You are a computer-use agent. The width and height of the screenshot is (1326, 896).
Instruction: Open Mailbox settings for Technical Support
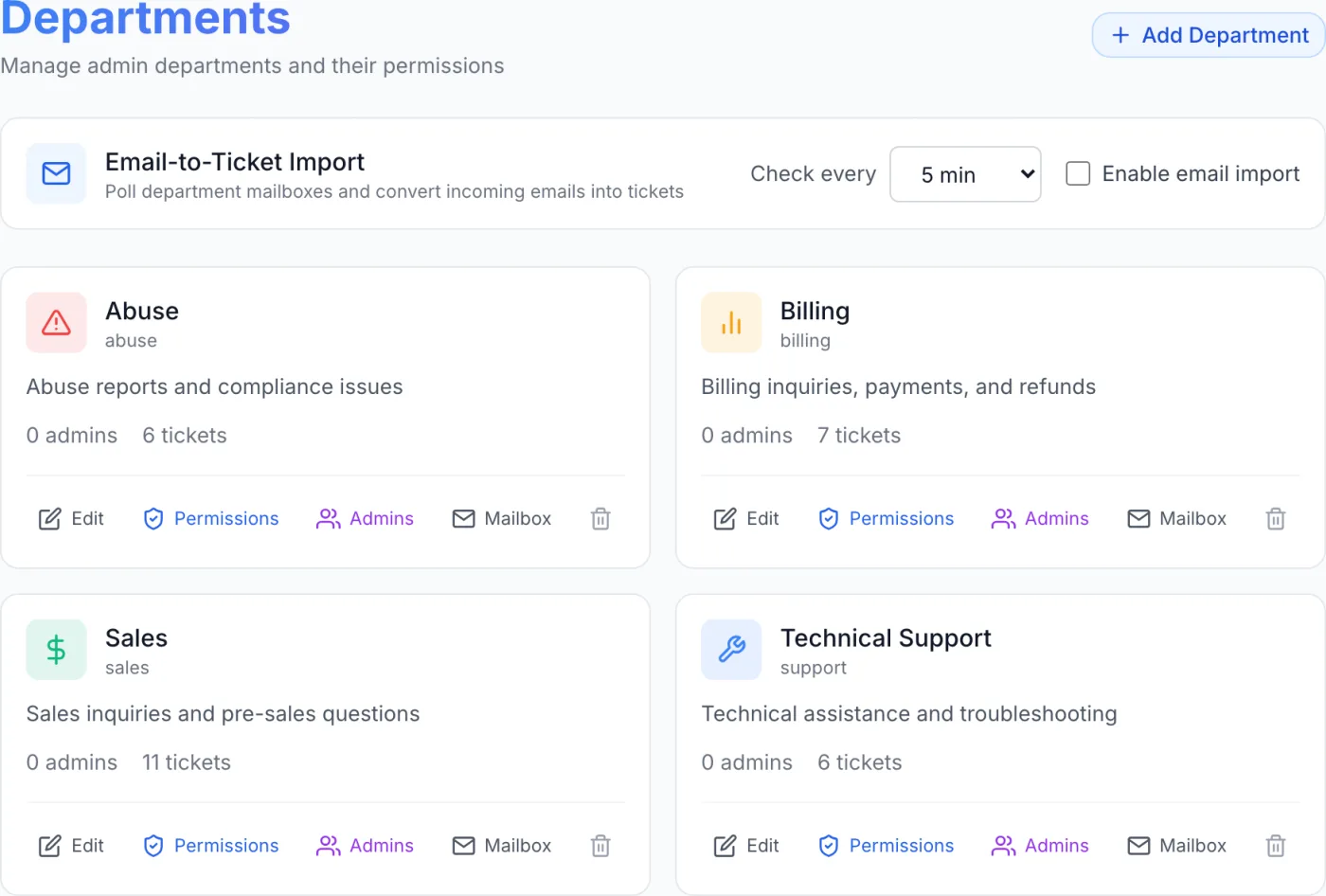(1177, 846)
